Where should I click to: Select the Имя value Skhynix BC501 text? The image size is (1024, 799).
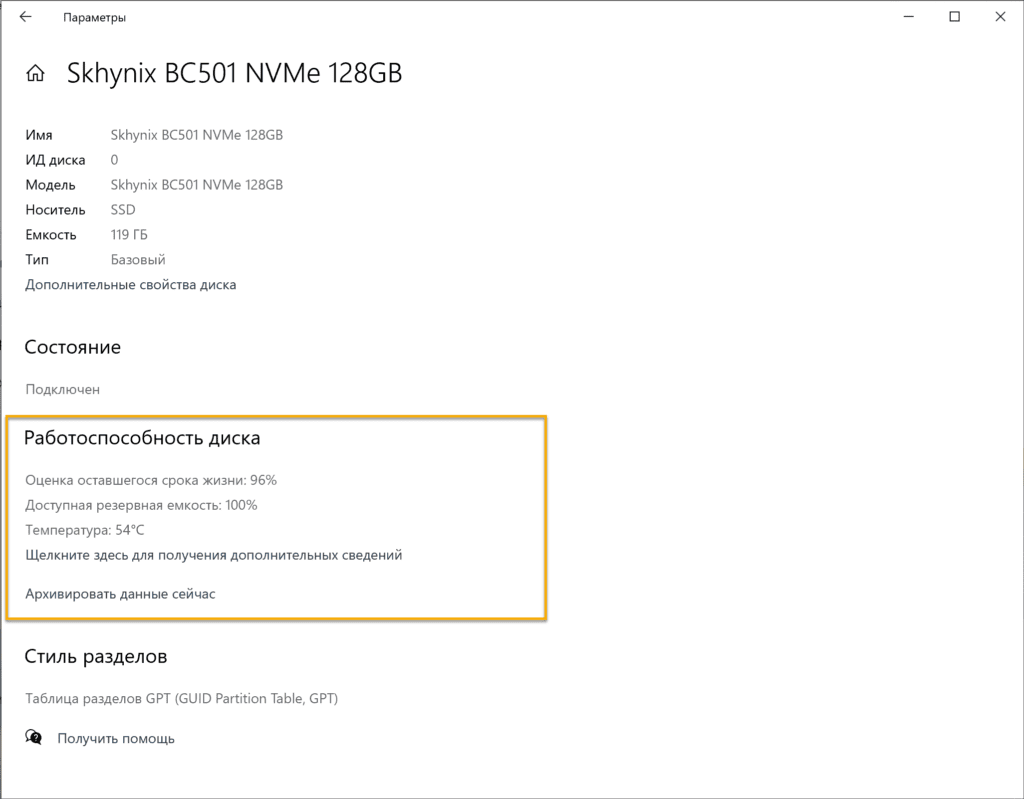197,135
